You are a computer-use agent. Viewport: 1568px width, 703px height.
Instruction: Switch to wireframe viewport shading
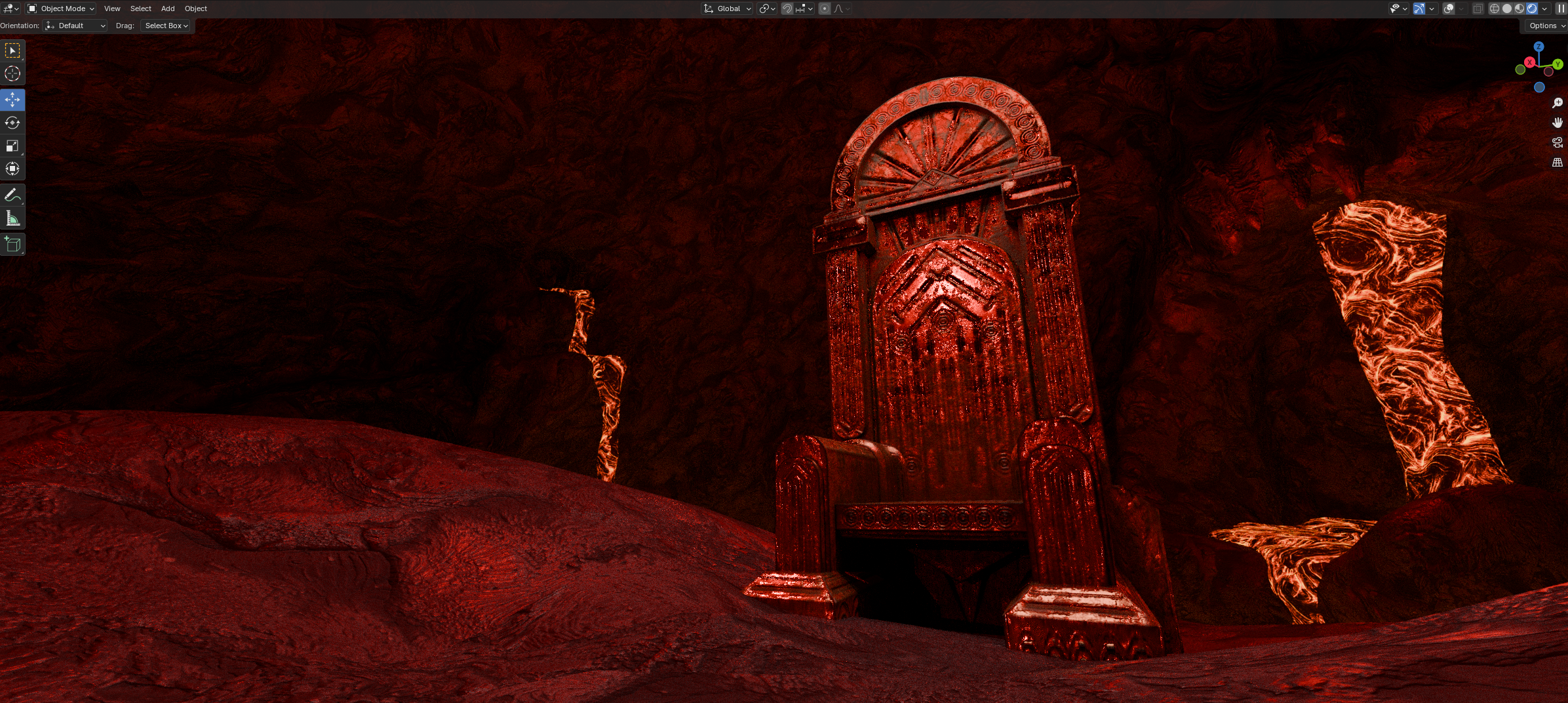coord(1494,9)
